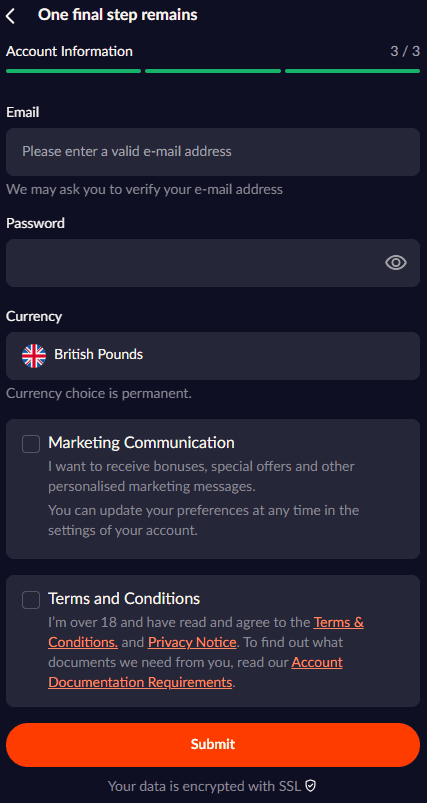Focus the Email address input field
Screen dimensions: 427x803
coord(213,152)
